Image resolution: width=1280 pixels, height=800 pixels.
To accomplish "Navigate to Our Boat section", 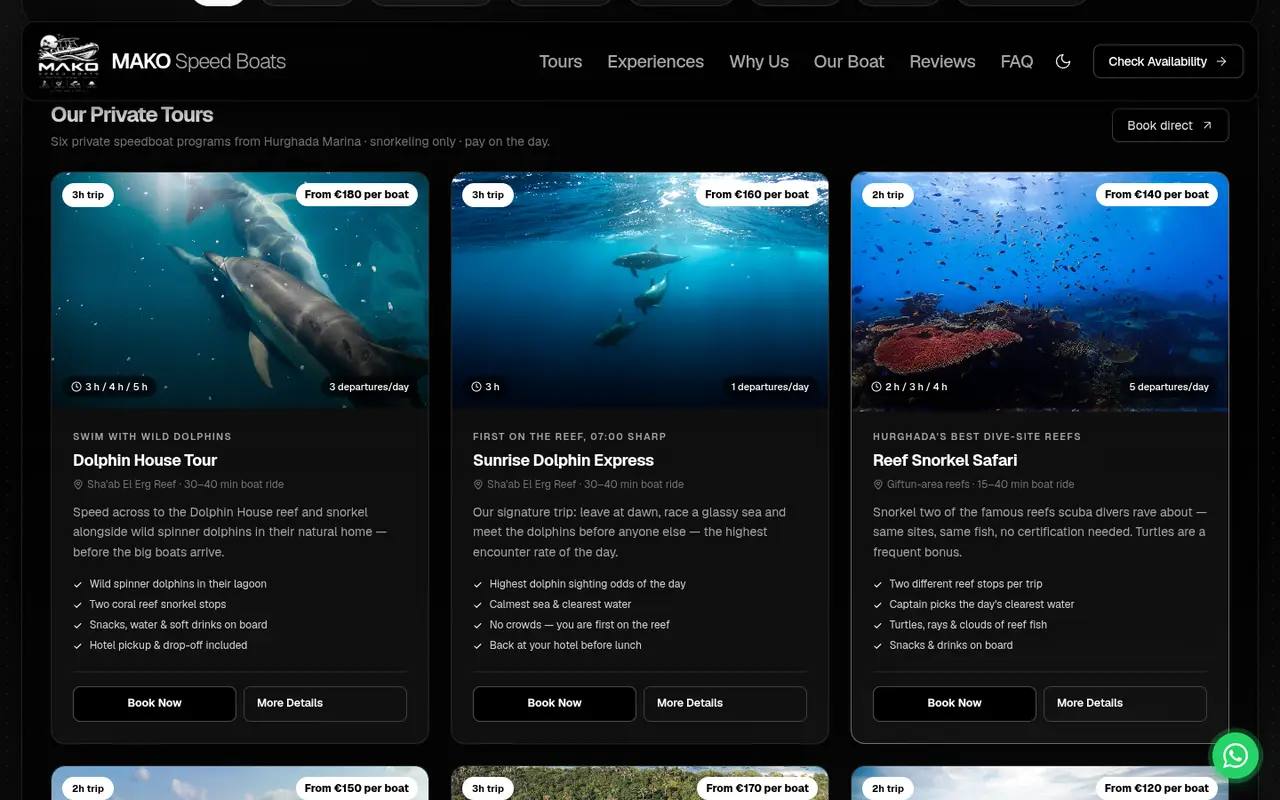I will click(849, 61).
